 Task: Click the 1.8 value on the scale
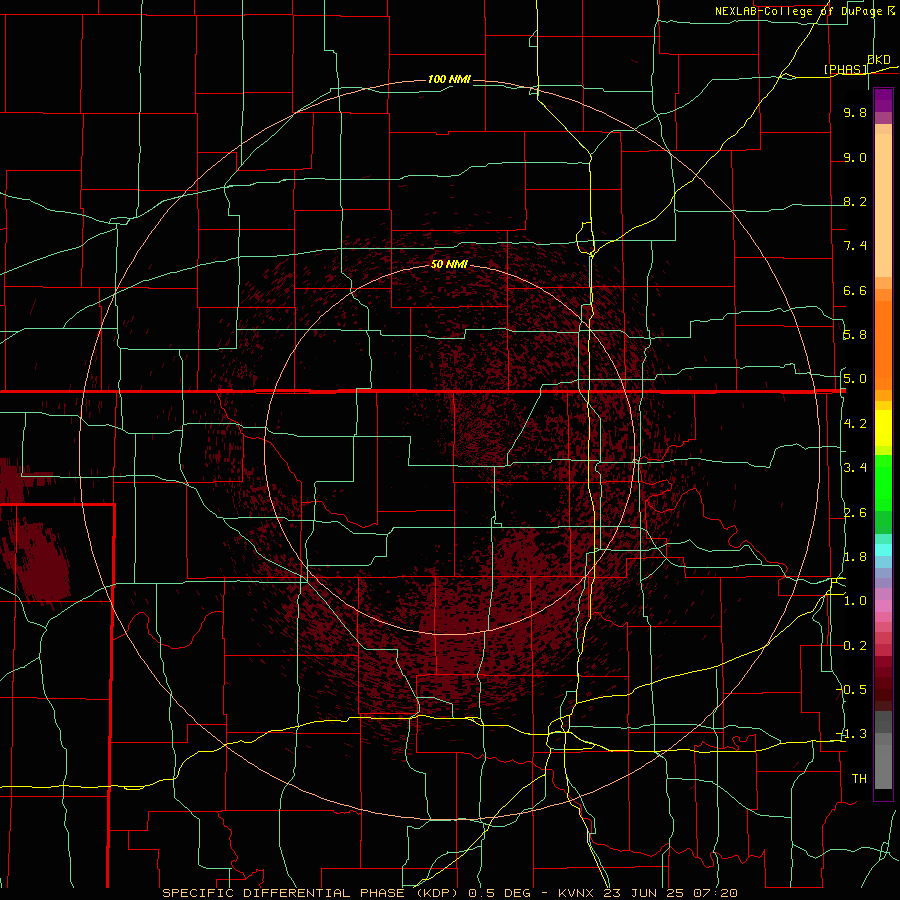click(855, 557)
